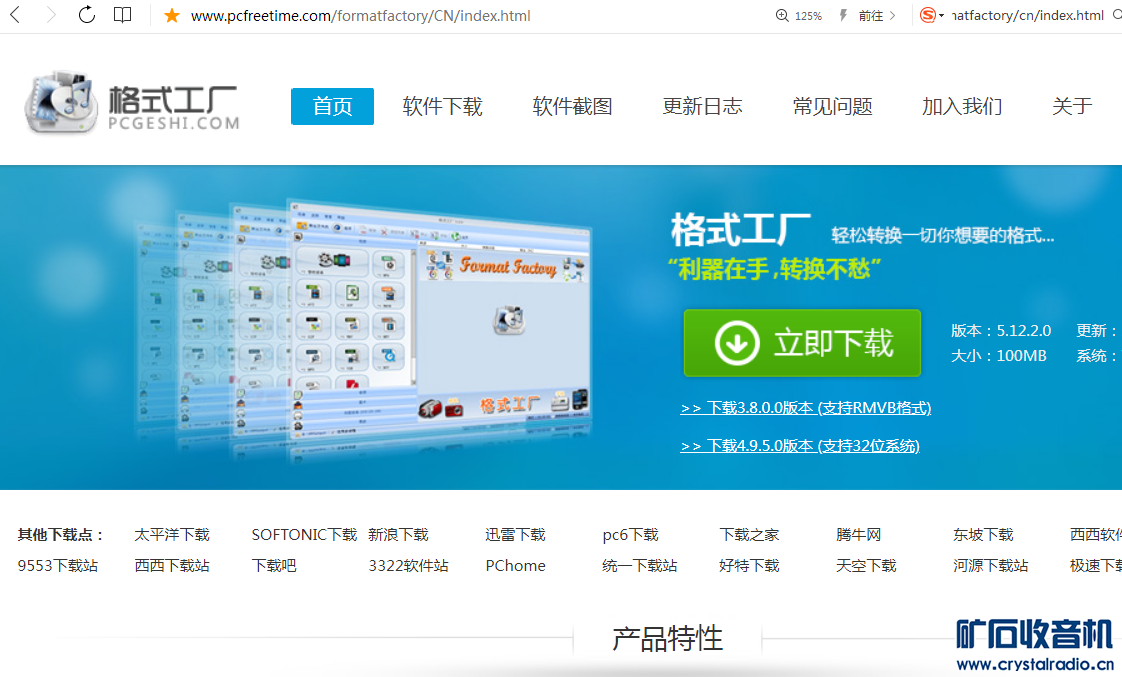Open the 下载3.8.0.0版本 RMVB link
The height and width of the screenshot is (677, 1122).
coord(806,408)
